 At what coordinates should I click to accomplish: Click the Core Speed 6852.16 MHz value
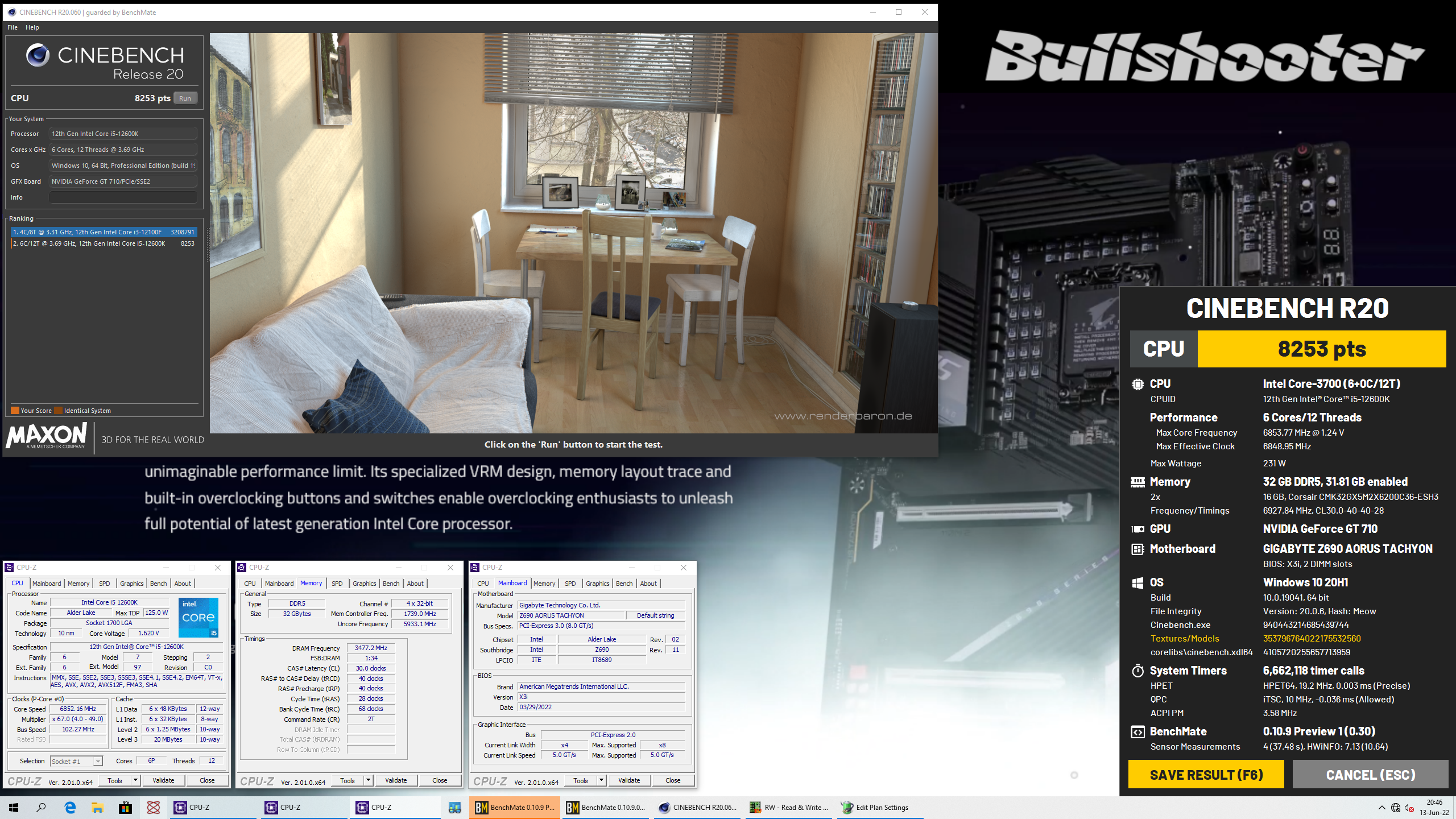tap(78, 709)
